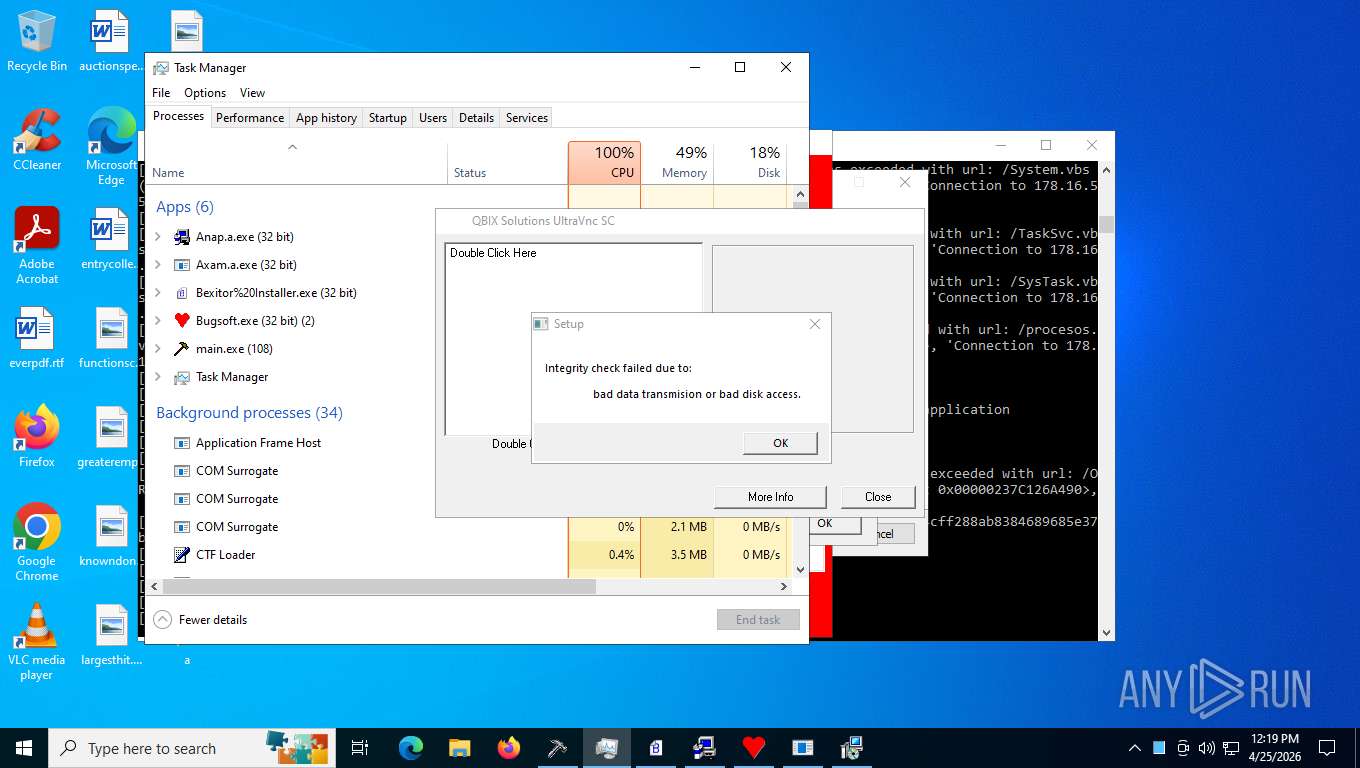Viewport: 1360px width, 768px height.
Task: Open Firefox from the taskbar
Action: [509, 748]
